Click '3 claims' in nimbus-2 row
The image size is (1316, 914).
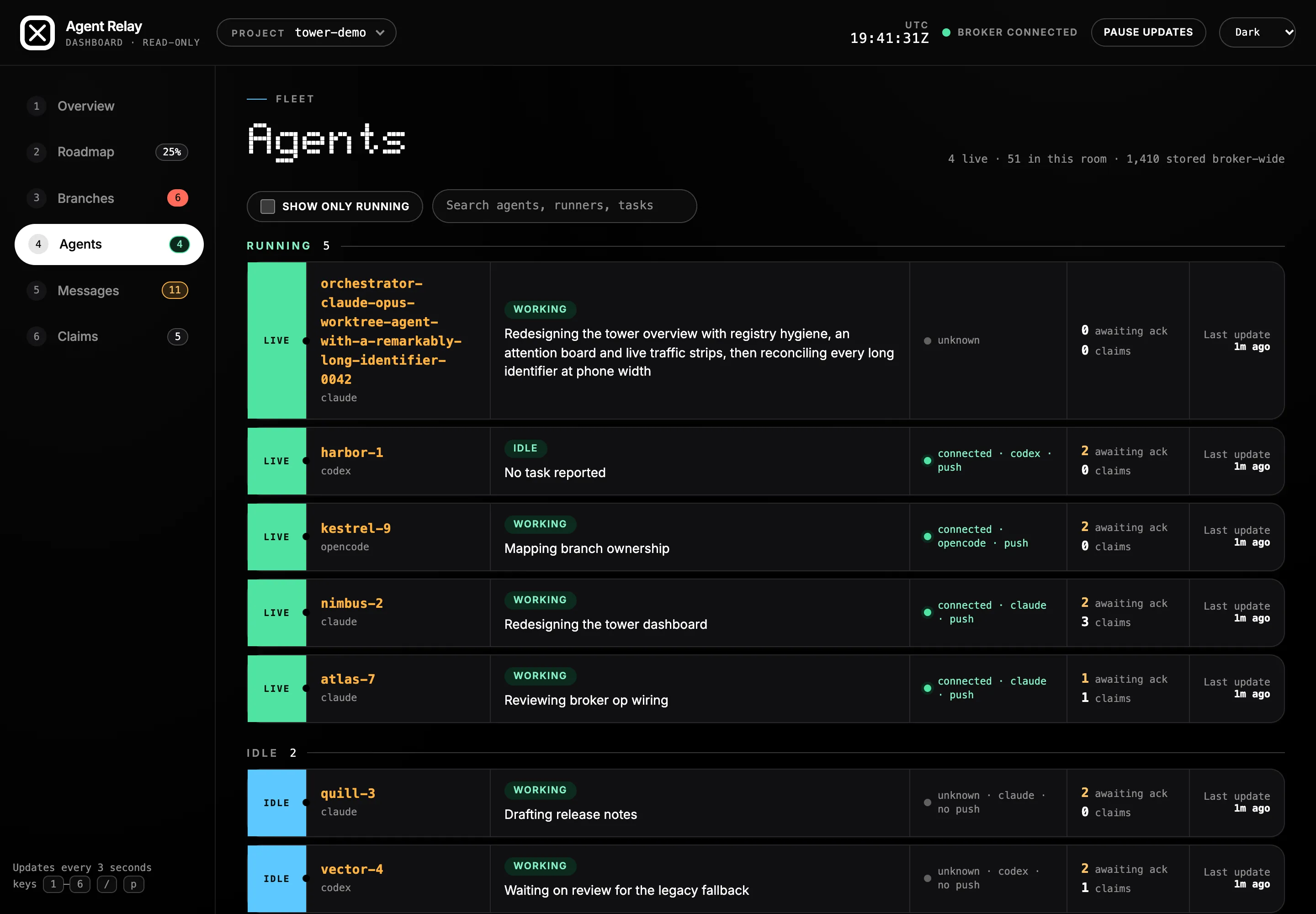pos(1106,622)
